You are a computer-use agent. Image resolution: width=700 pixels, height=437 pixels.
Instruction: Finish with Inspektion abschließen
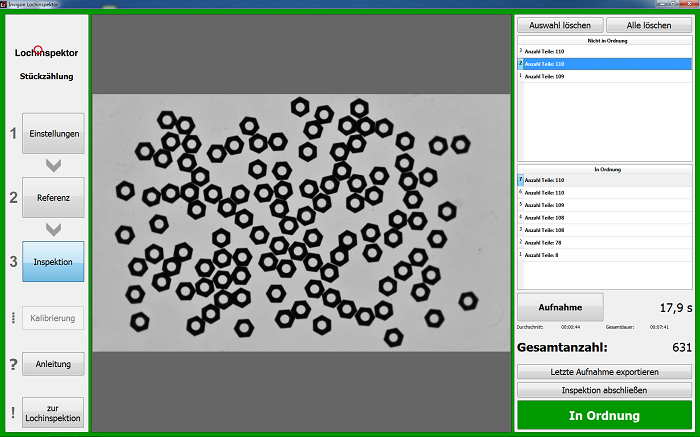(x=604, y=389)
